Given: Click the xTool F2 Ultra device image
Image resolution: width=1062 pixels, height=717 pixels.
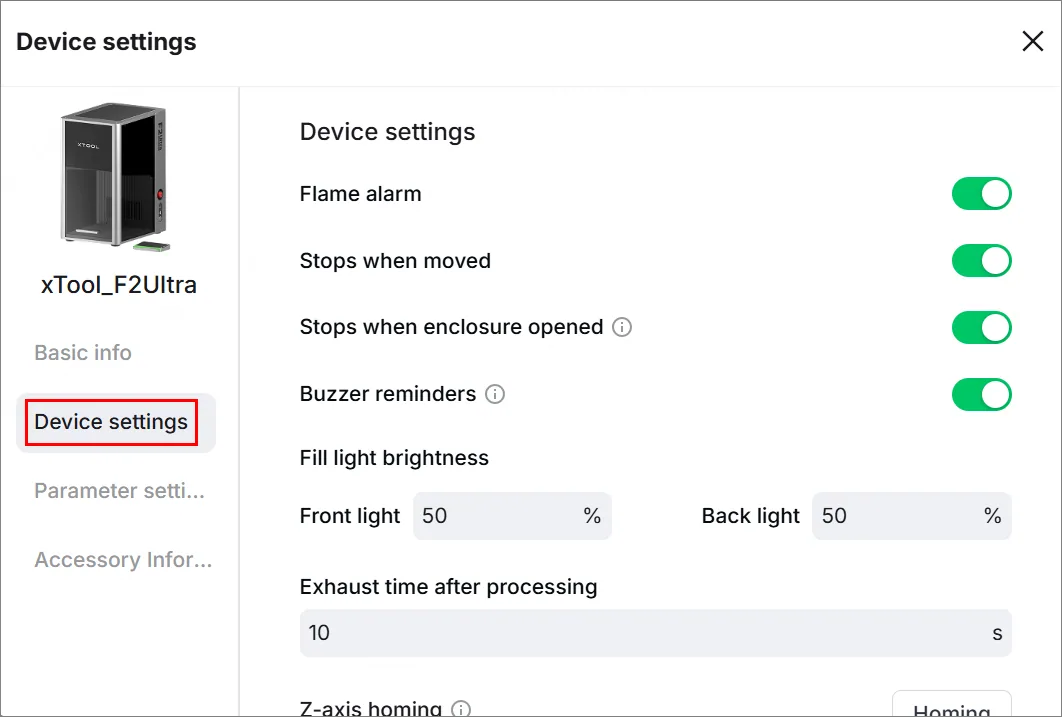Looking at the screenshot, I should [116, 177].
